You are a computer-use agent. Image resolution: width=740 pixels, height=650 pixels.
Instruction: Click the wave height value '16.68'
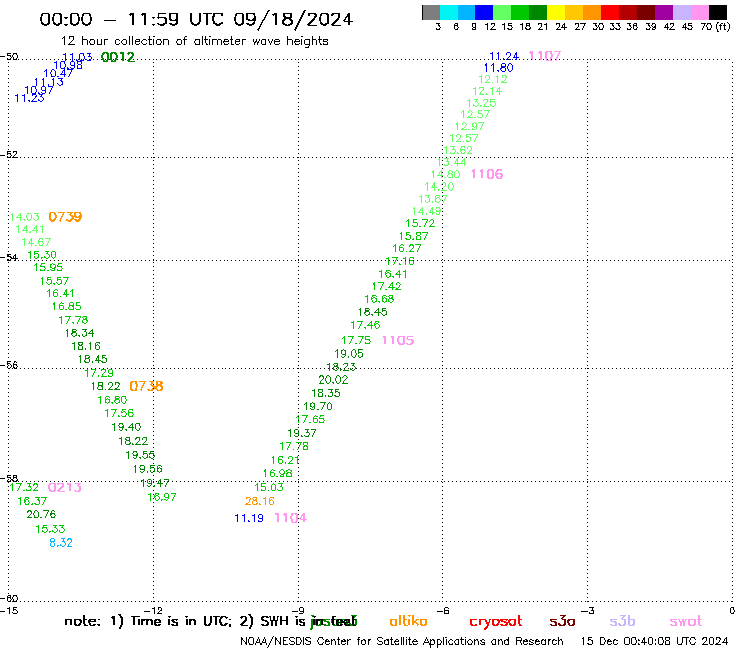[379, 299]
